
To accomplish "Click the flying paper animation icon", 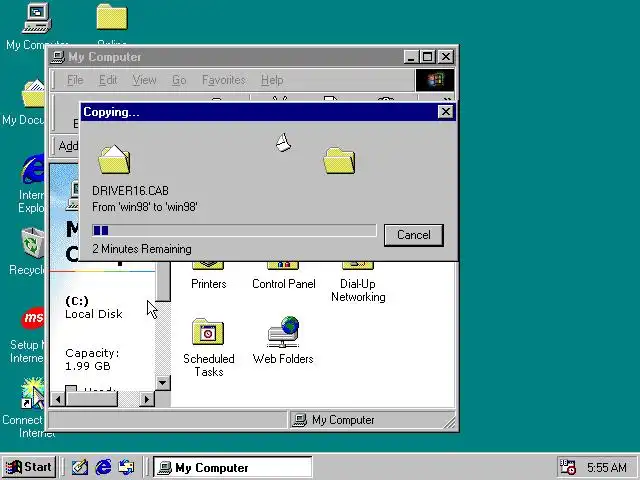I will coord(284,143).
